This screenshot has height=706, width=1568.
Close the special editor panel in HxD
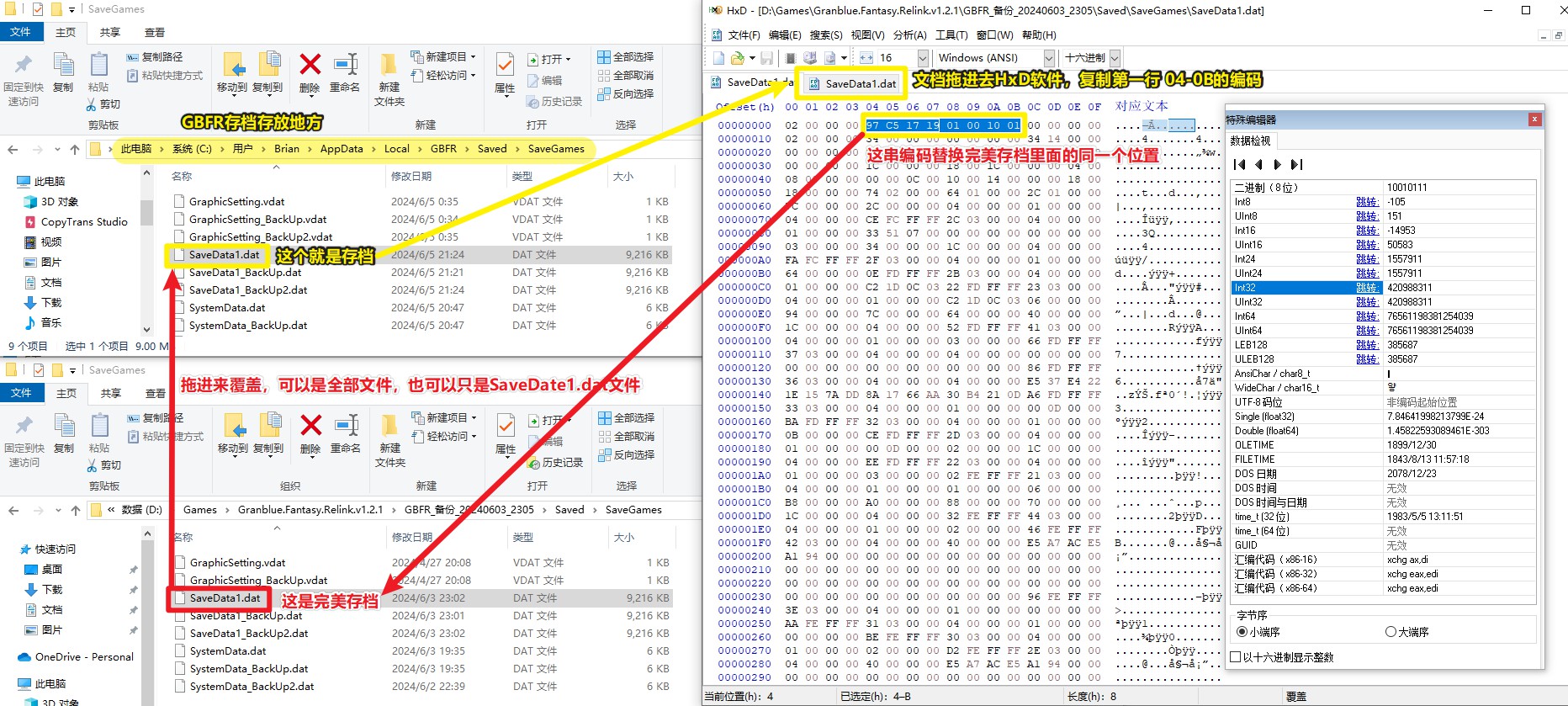click(1534, 119)
